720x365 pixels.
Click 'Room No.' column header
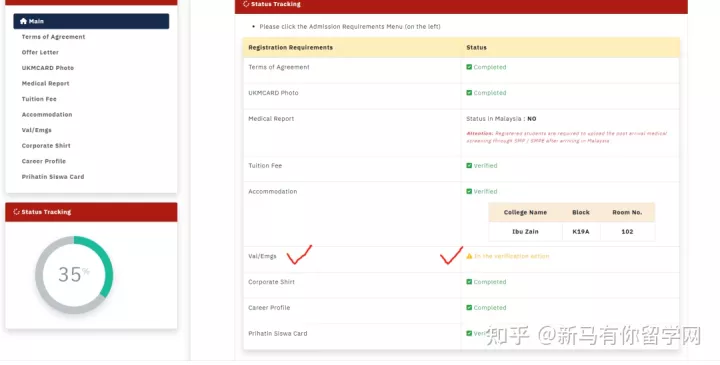pos(627,213)
